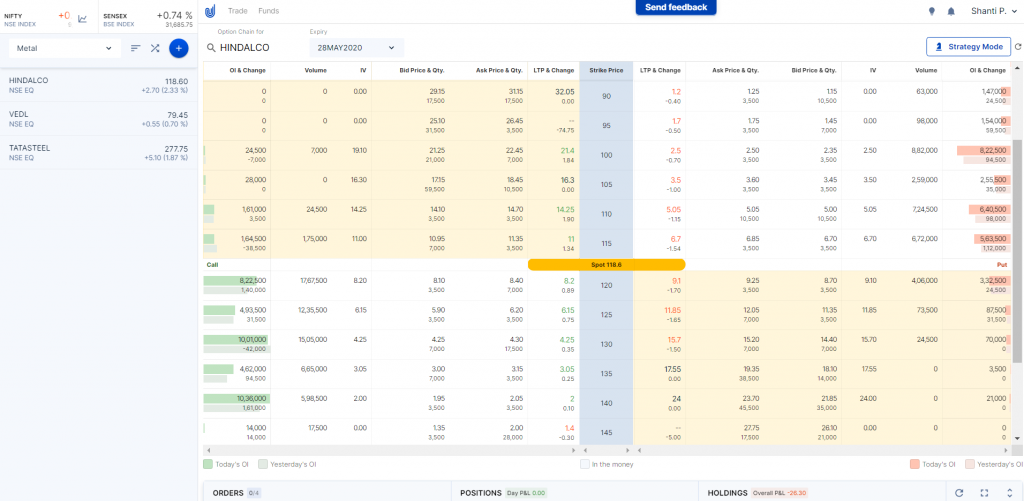Click put volume 8,82,000 at strike 100

tap(923, 150)
